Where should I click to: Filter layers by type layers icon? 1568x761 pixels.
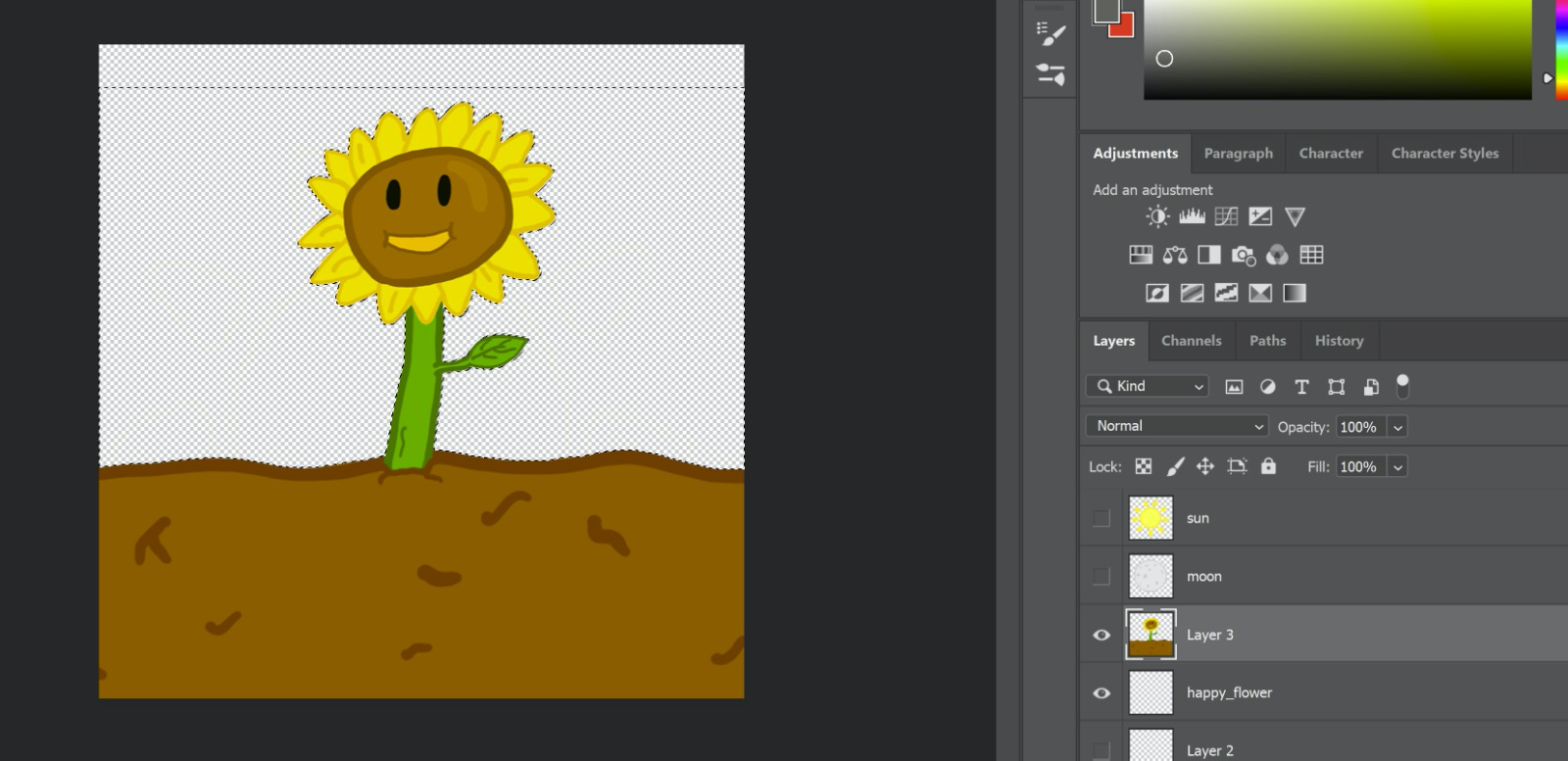[1301, 387]
